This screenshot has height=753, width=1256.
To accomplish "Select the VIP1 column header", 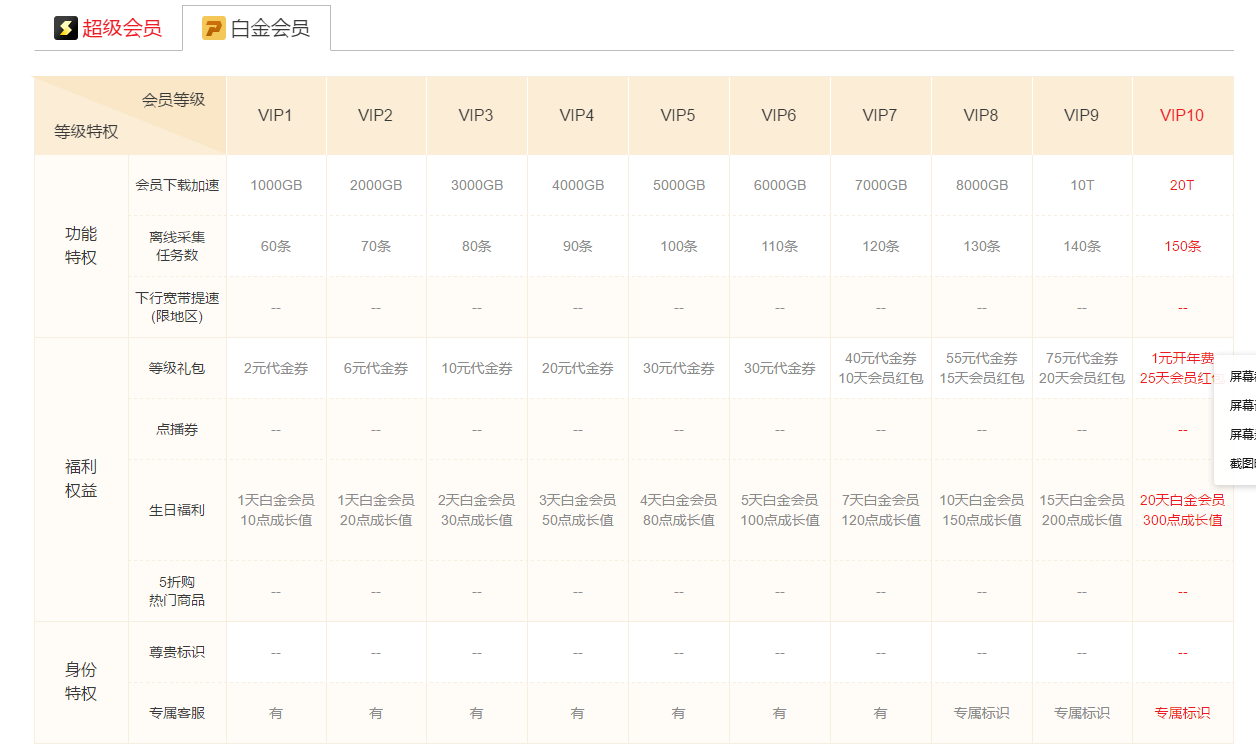I will pos(275,115).
